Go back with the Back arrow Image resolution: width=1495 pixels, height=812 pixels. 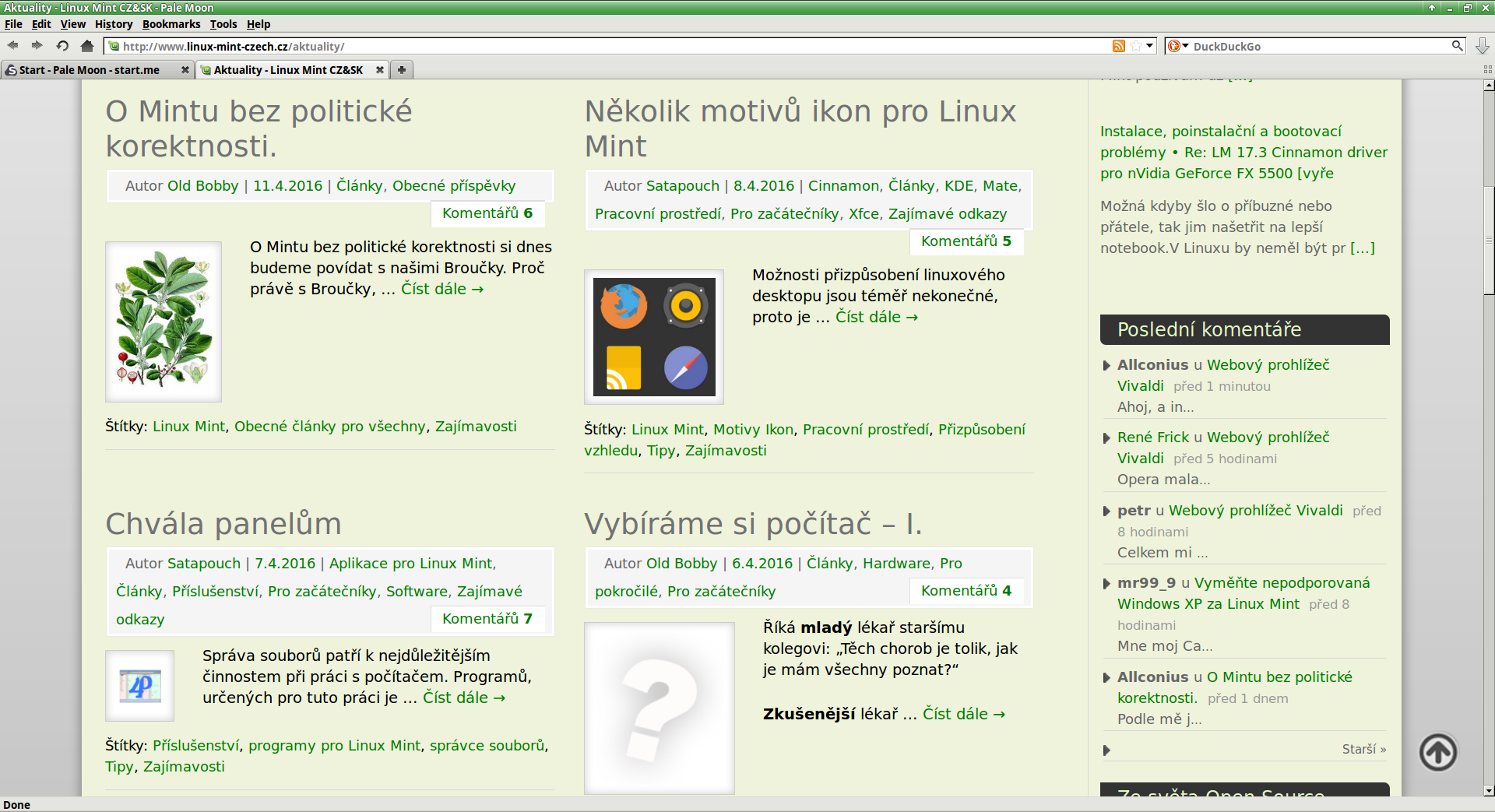tap(13, 46)
